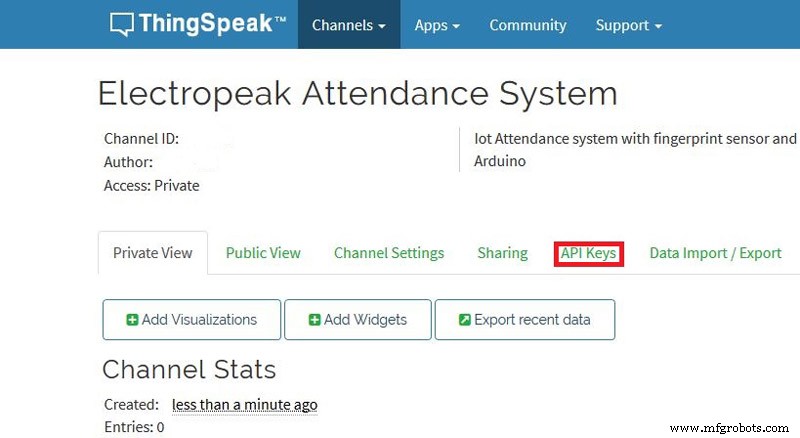
Task: Click the 'Entries: 0' counter text
Action: 134,427
